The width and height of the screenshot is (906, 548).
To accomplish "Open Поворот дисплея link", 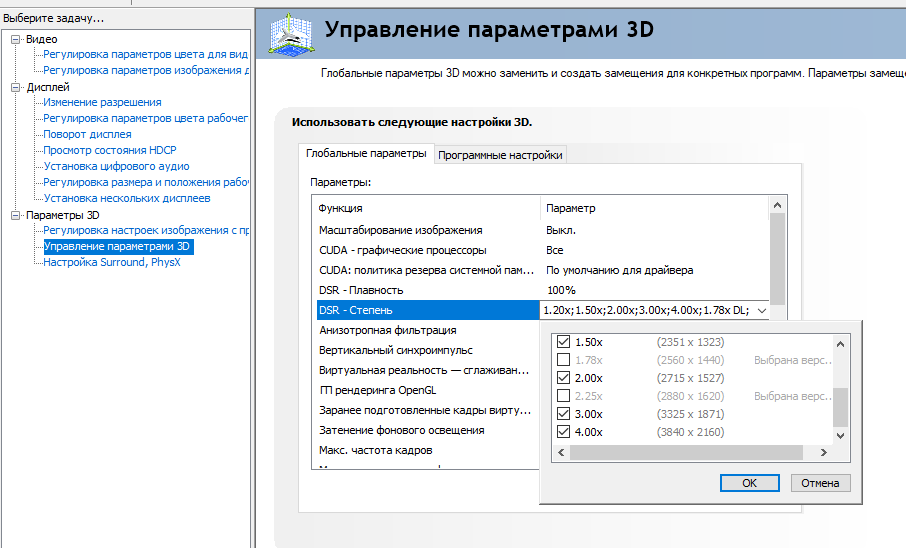I will [87, 134].
